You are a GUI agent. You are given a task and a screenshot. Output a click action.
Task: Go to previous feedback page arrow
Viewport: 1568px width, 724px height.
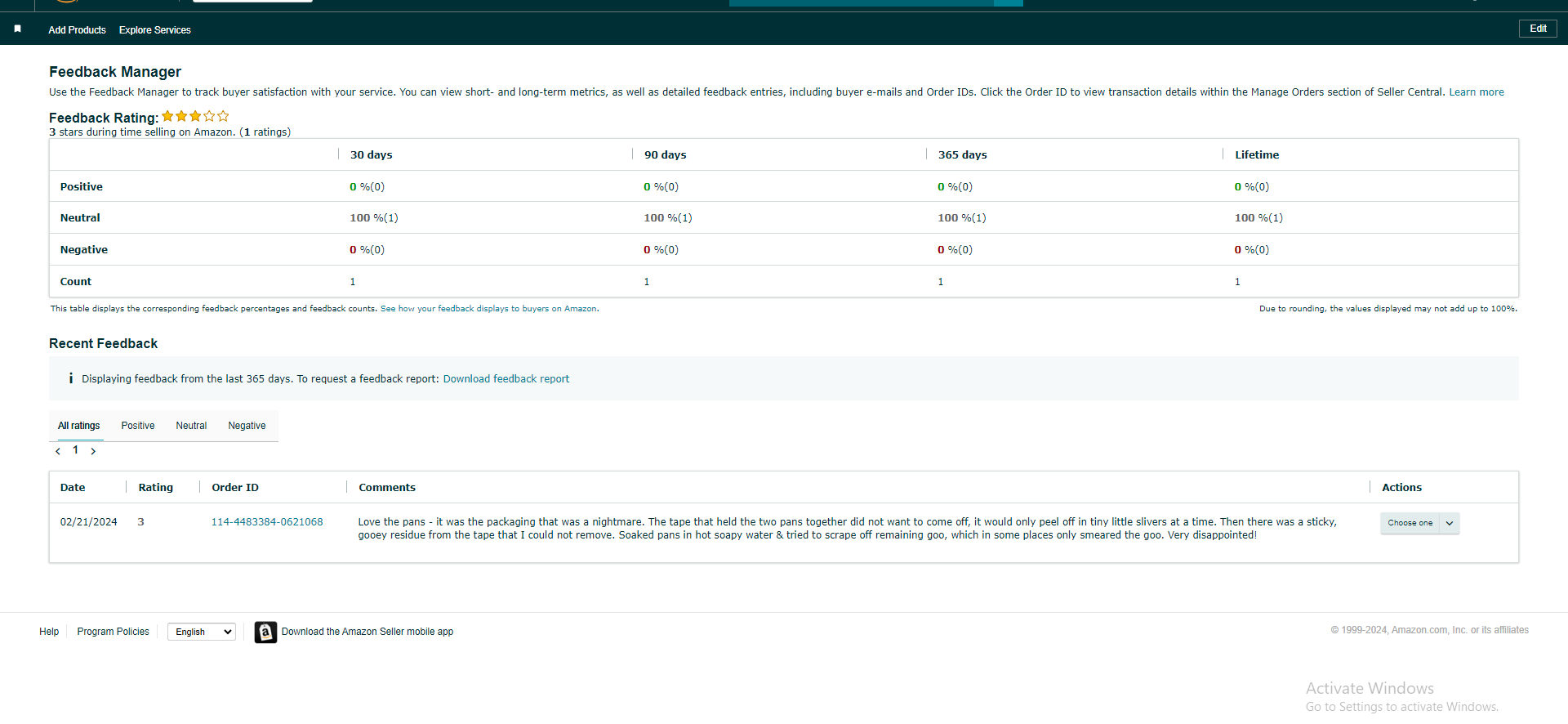click(58, 451)
